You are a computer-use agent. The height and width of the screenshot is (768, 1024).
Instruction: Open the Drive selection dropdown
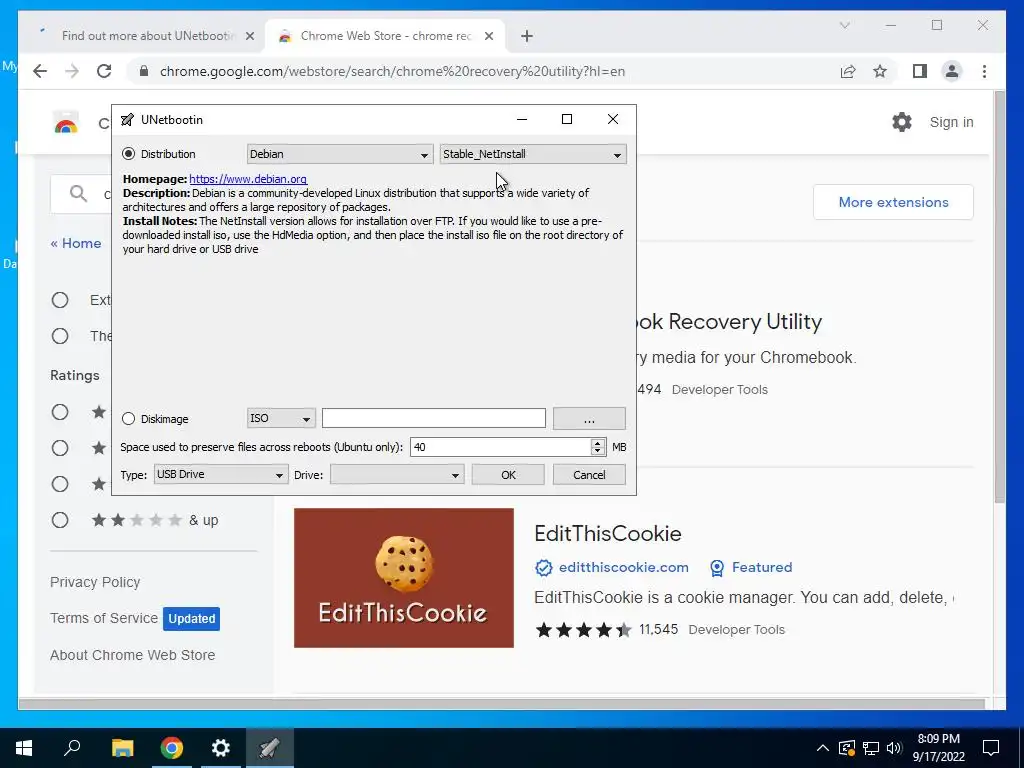pos(397,475)
